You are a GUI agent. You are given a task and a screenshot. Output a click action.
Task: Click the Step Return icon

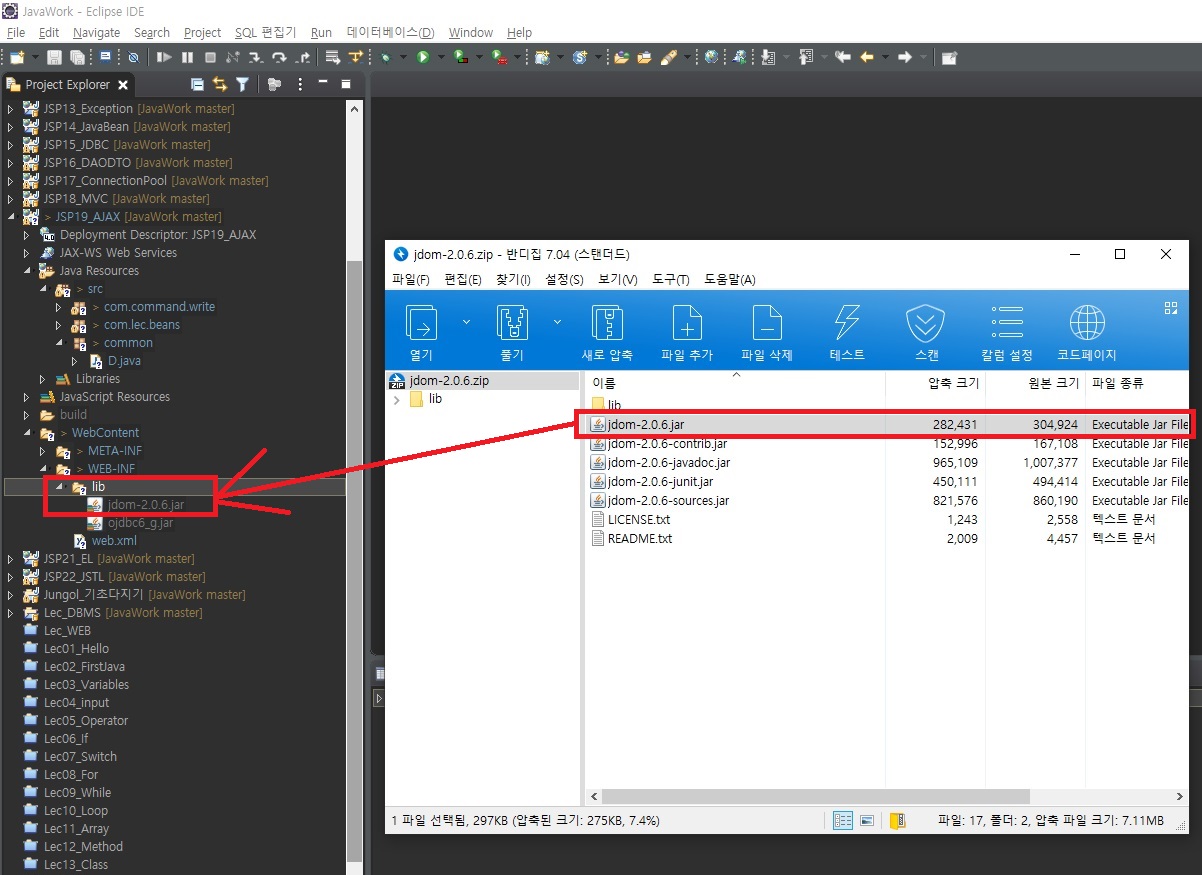pos(303,58)
